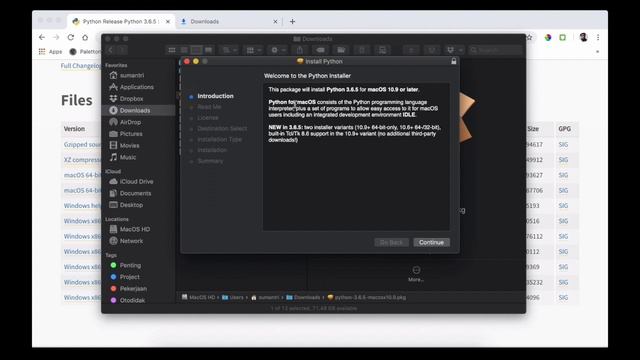Bookmark page with the star icon

(529, 37)
